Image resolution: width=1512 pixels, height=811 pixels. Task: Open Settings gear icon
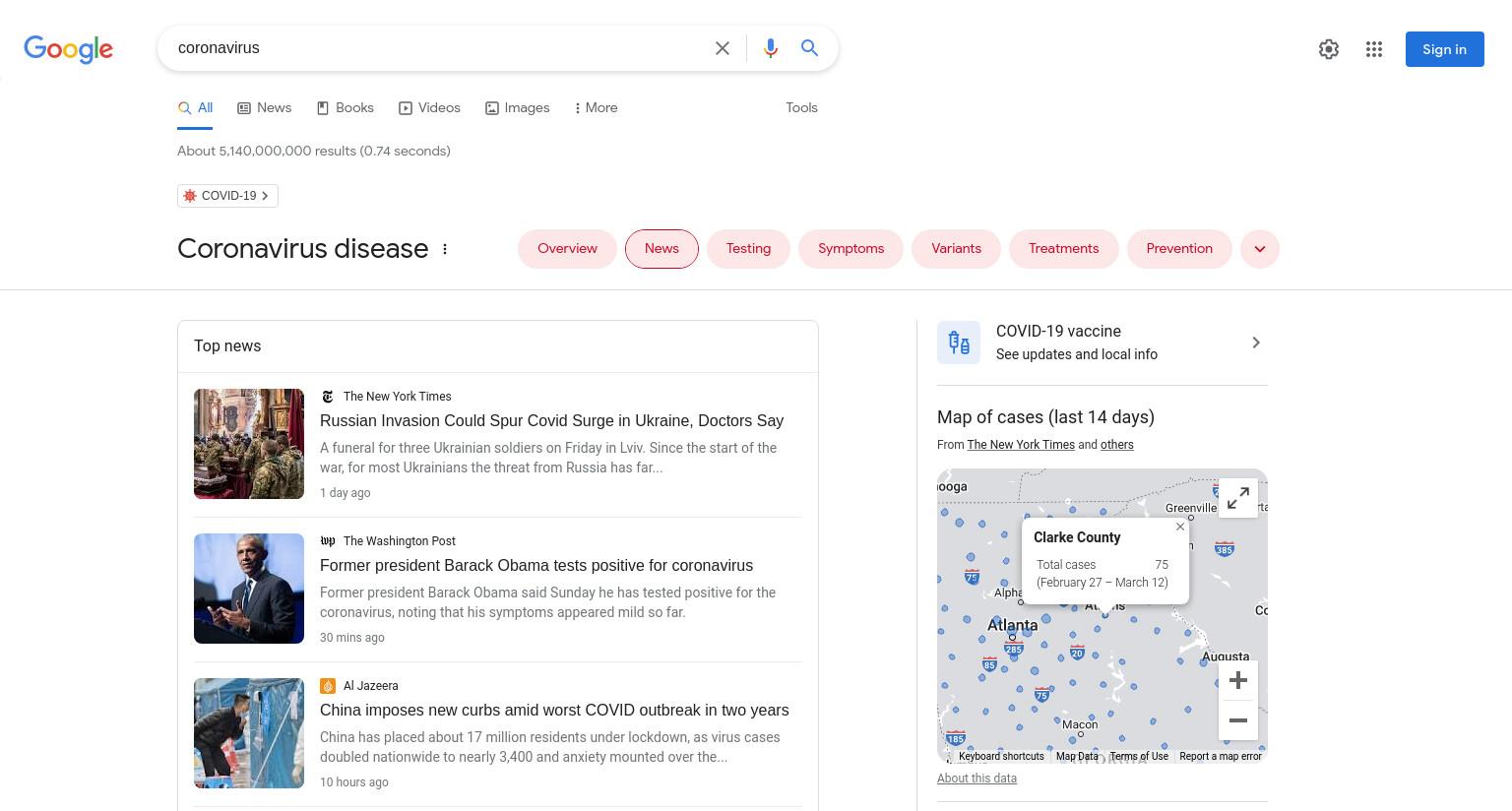(1329, 49)
